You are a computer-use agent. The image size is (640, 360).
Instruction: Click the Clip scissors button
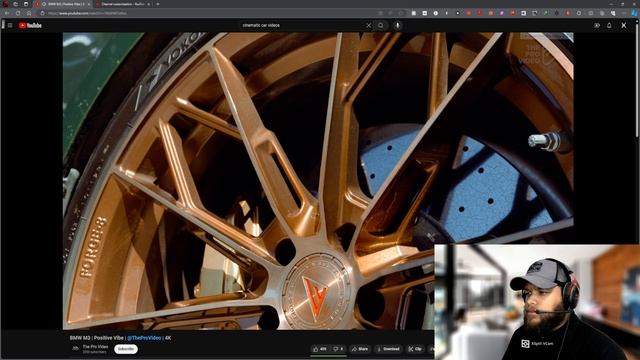415,349
